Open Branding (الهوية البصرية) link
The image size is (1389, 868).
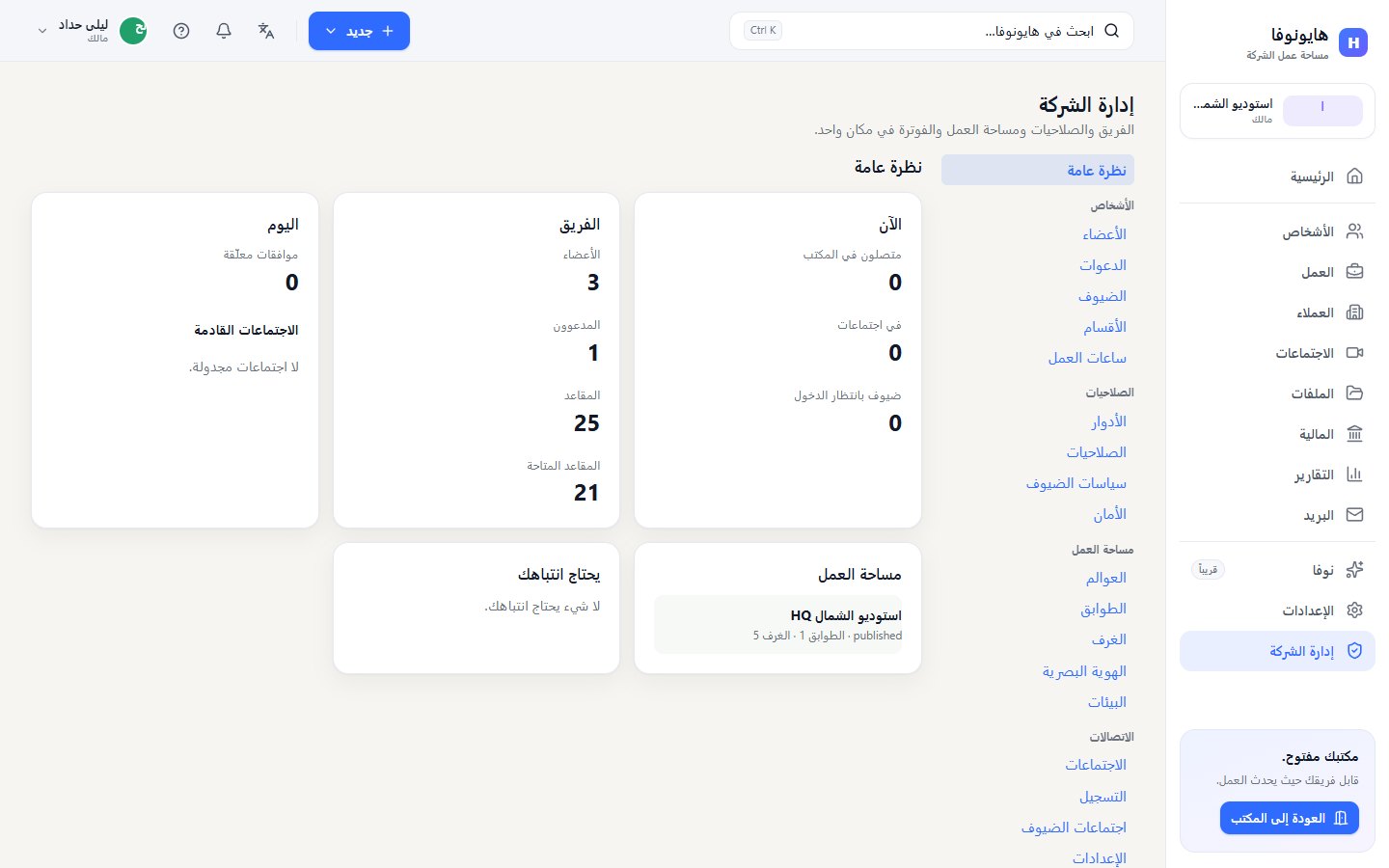pyautogui.click(x=1084, y=671)
